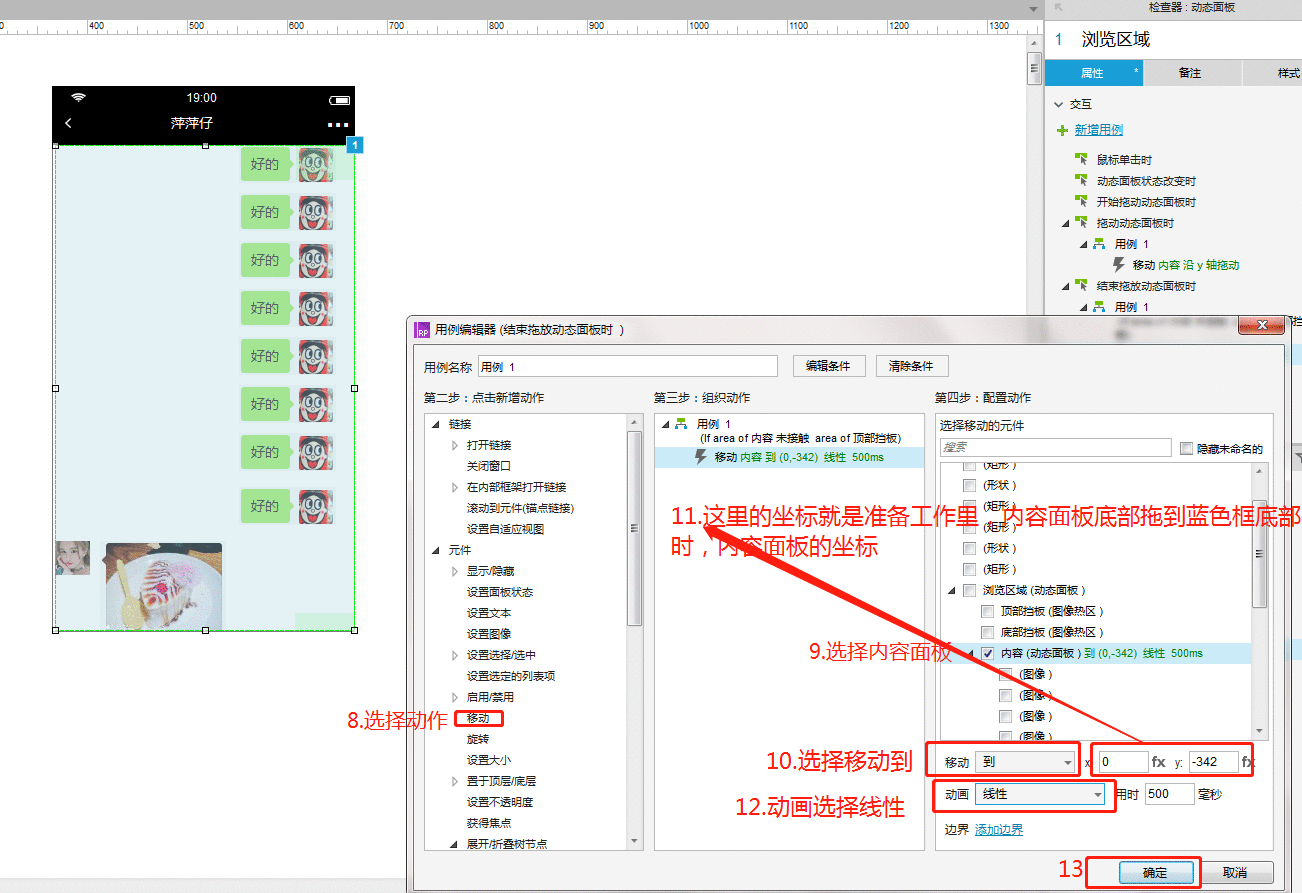Select the 设置面板状态 action
The width and height of the screenshot is (1302, 893).
(500, 592)
